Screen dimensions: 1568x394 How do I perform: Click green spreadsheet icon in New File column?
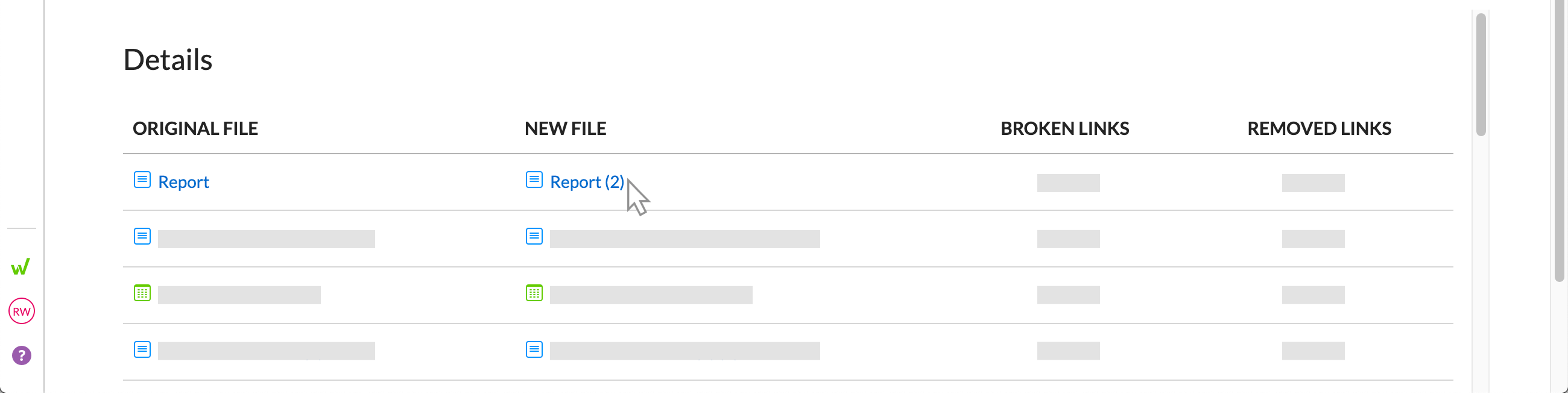(x=534, y=293)
